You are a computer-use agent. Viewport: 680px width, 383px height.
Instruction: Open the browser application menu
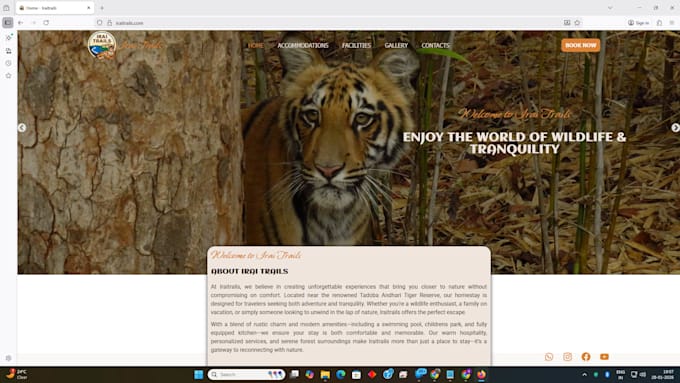672,23
